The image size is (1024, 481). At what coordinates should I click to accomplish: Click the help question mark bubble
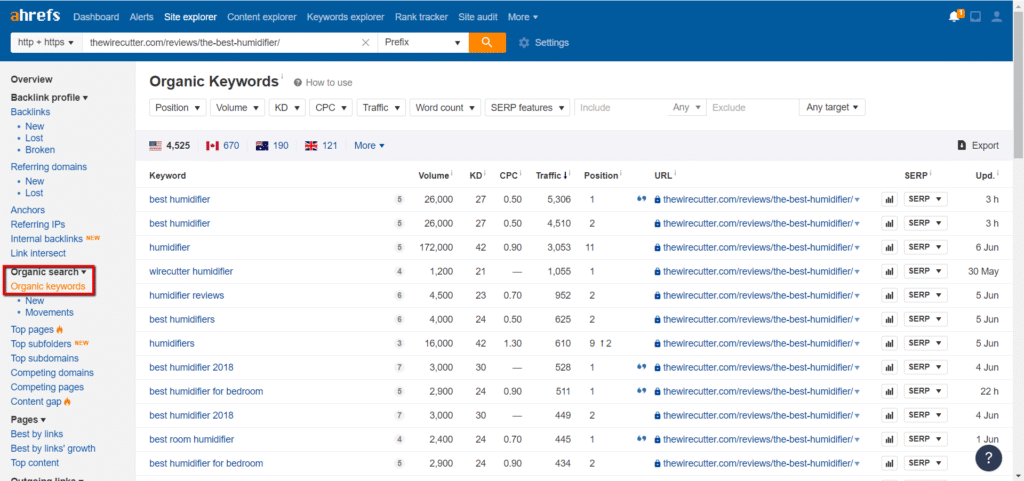coord(989,458)
